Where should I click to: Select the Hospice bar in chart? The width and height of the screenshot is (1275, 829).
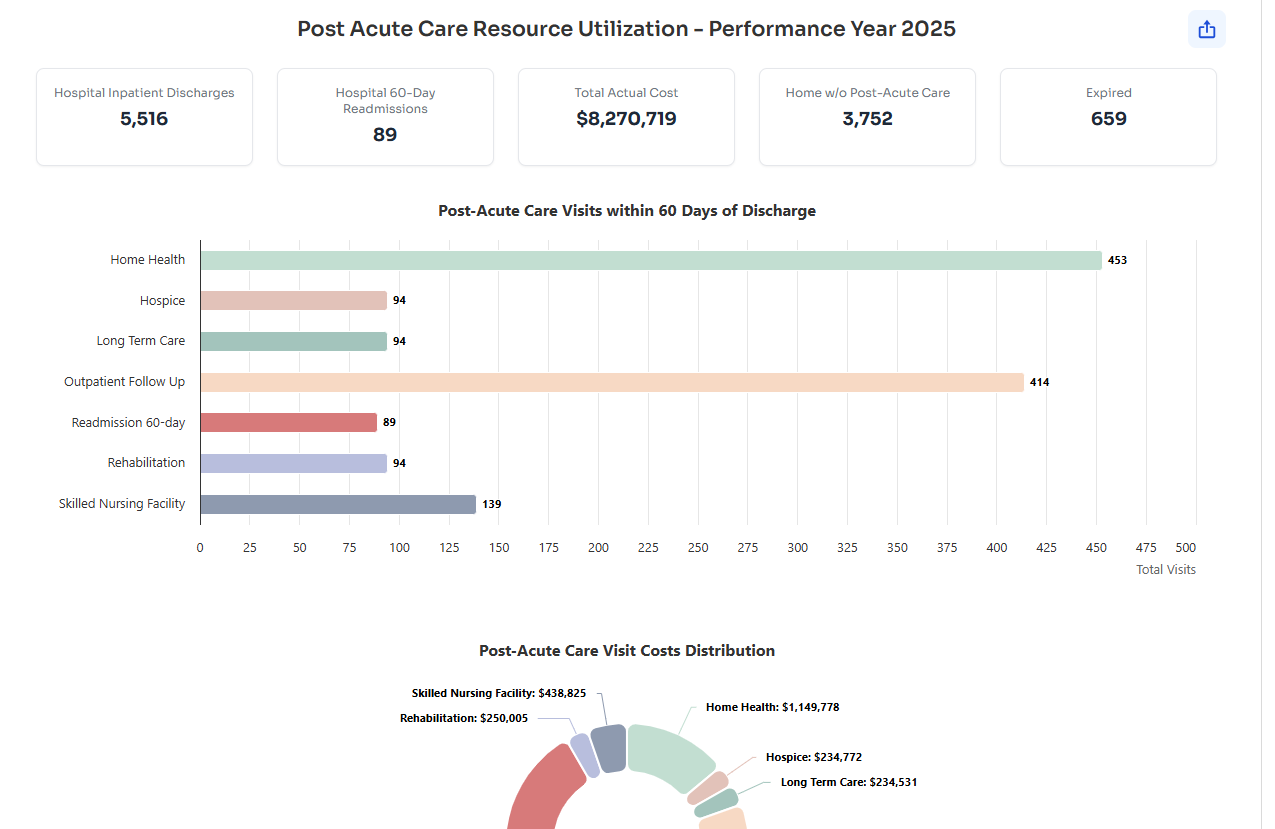(293, 301)
